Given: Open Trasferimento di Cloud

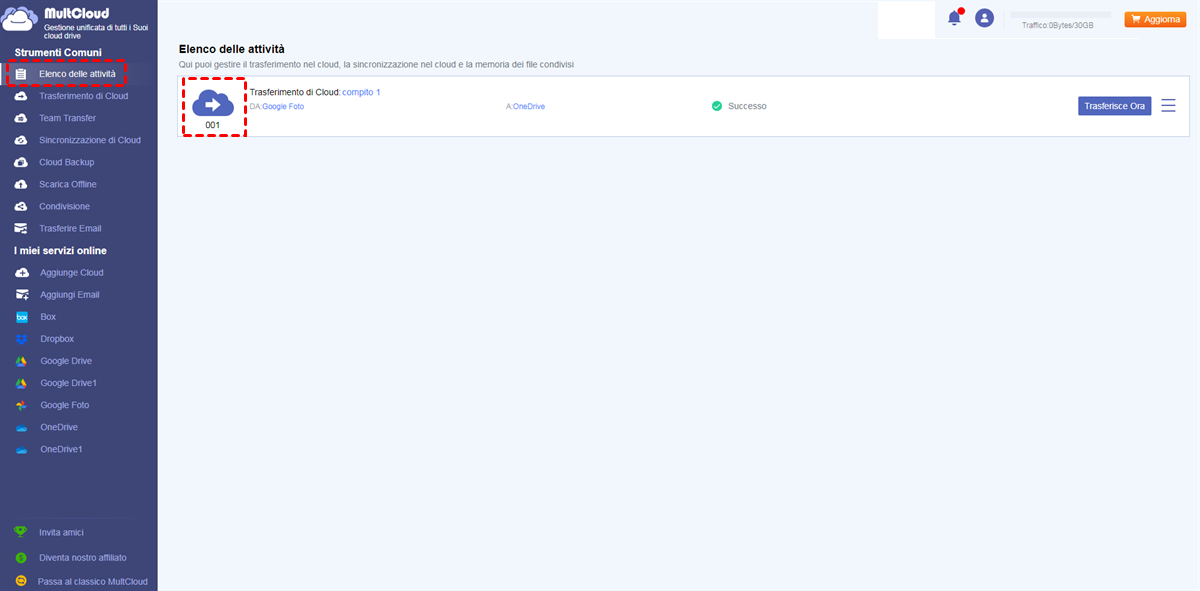Looking at the screenshot, I should [84, 96].
